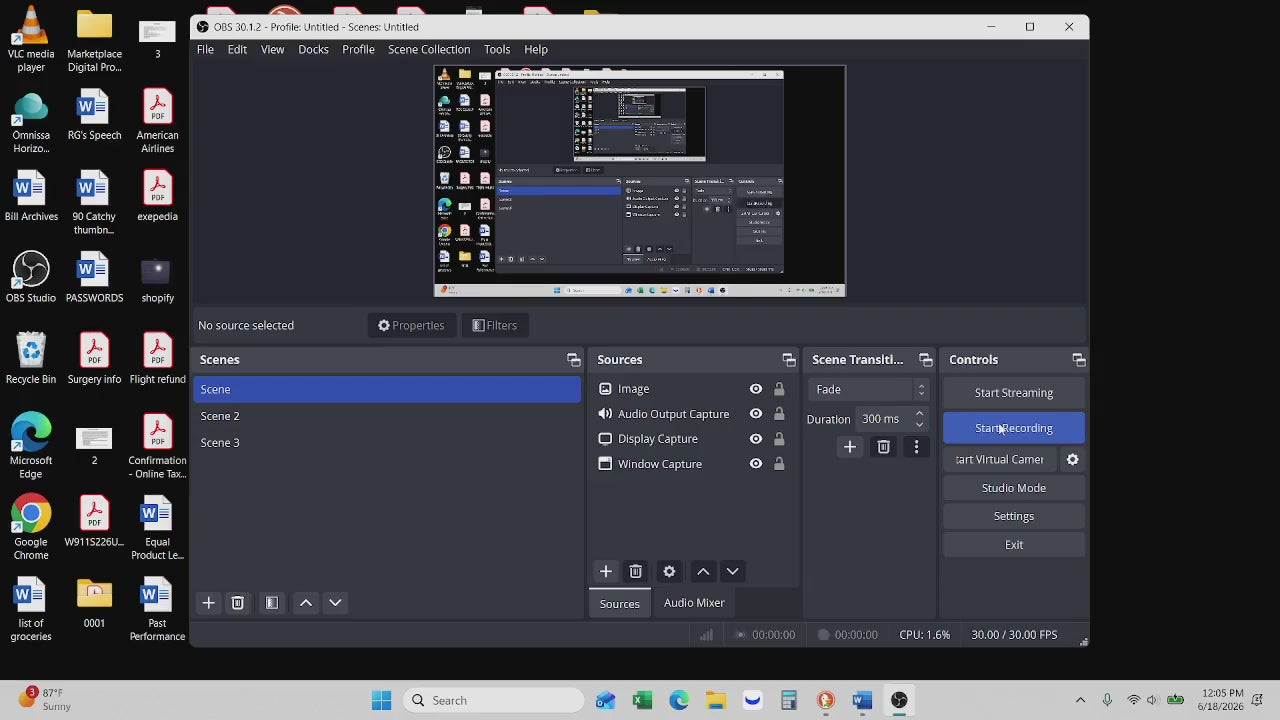The width and height of the screenshot is (1280, 720).
Task: Select Scene 2 in scenes list
Action: pyautogui.click(x=386, y=416)
